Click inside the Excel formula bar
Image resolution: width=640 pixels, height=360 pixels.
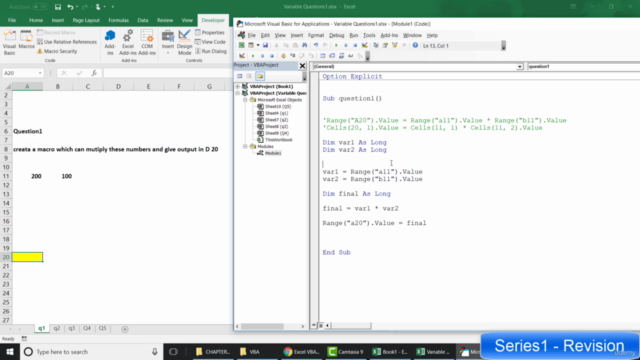point(167,73)
